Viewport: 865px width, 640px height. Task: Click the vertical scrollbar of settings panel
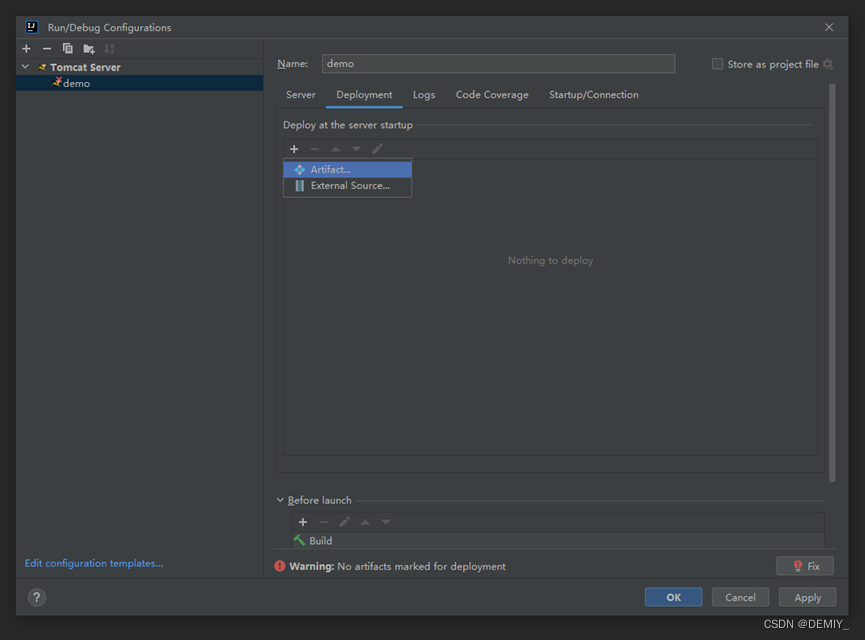(832, 282)
